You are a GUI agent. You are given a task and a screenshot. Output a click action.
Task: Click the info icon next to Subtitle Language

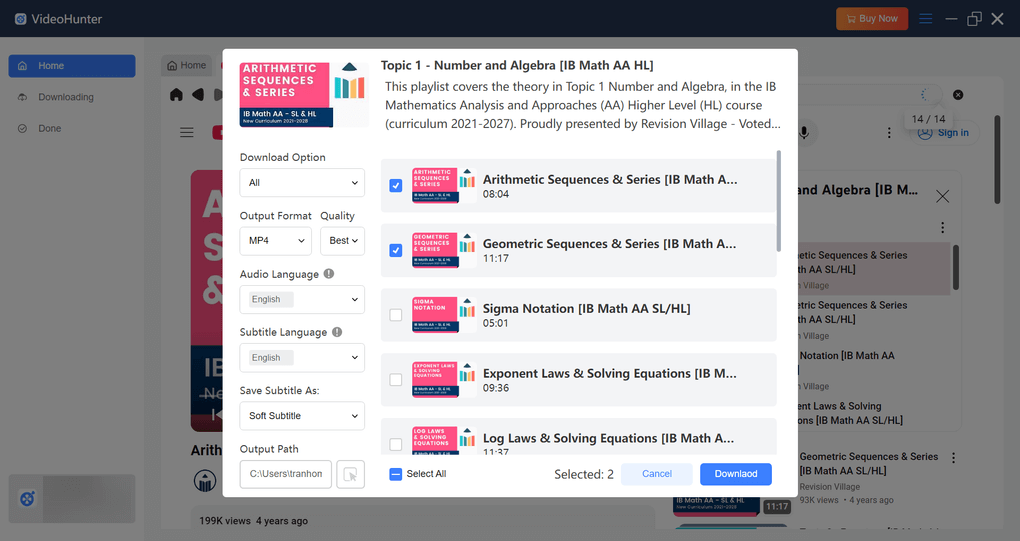tap(337, 332)
